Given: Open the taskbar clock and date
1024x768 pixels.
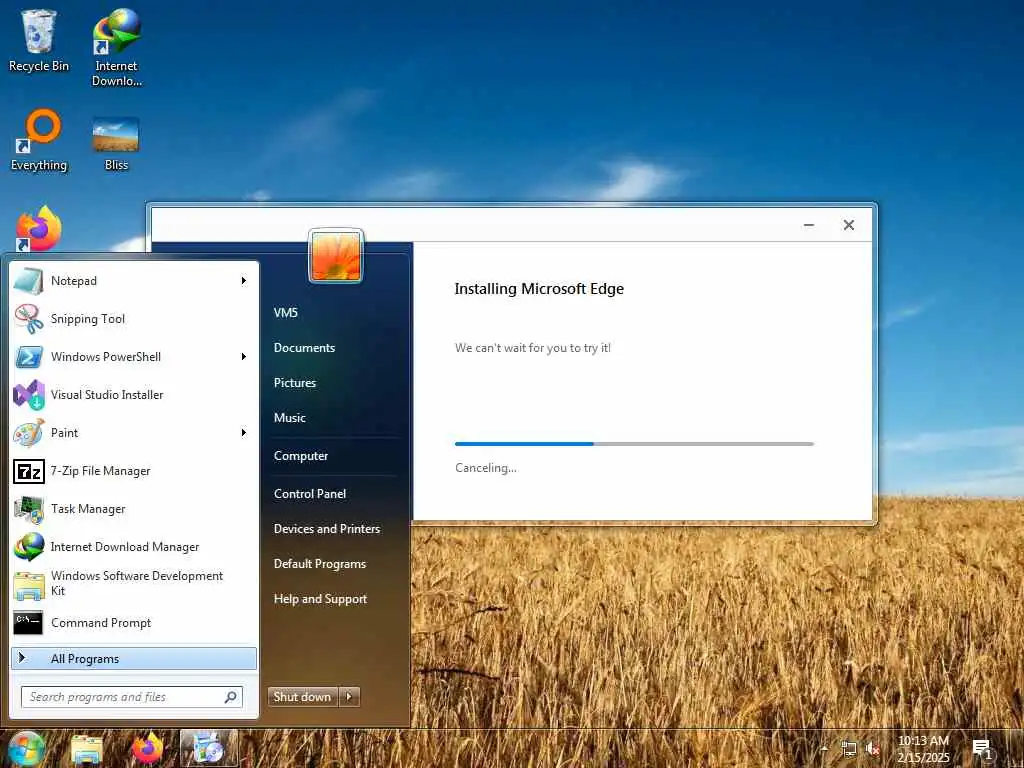Looking at the screenshot, I should point(923,749).
